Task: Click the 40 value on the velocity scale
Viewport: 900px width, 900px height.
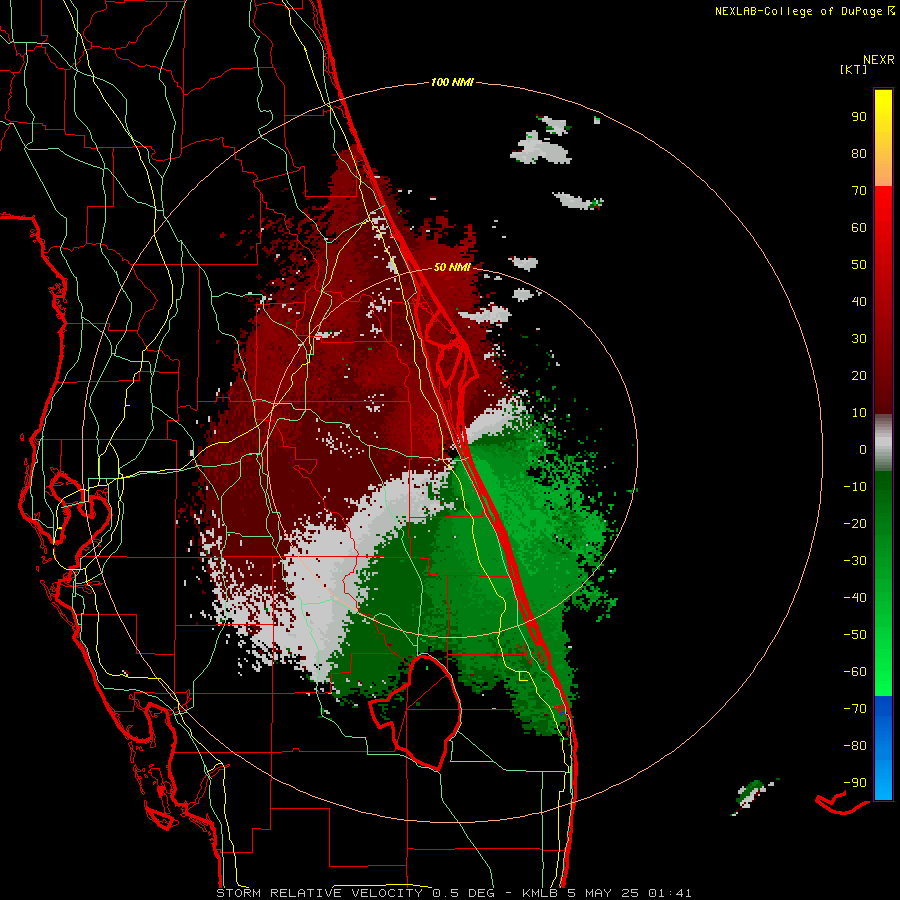Action: (859, 301)
